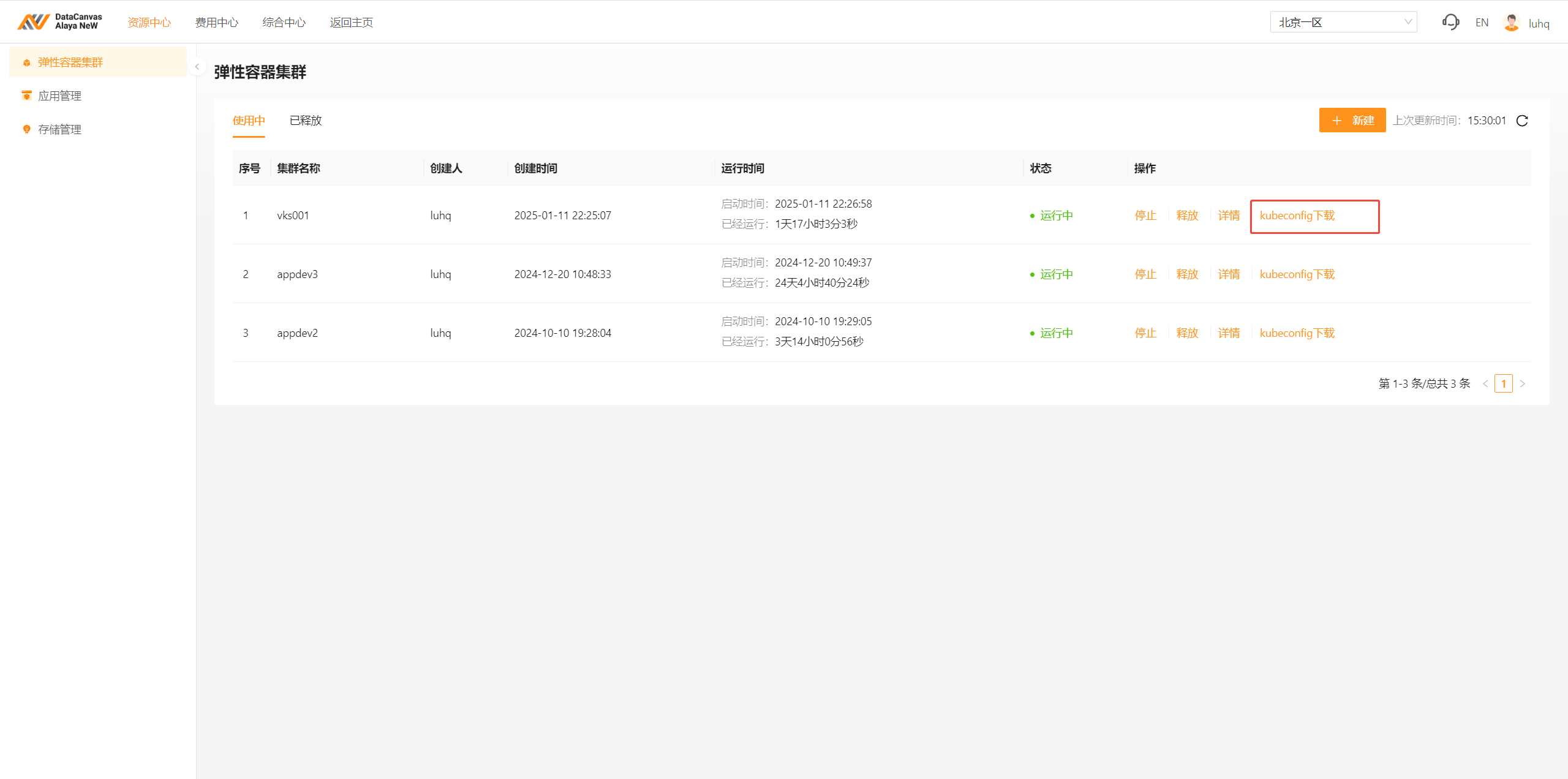Release the appdev2 cluster
The image size is (1568, 779).
pyautogui.click(x=1187, y=333)
